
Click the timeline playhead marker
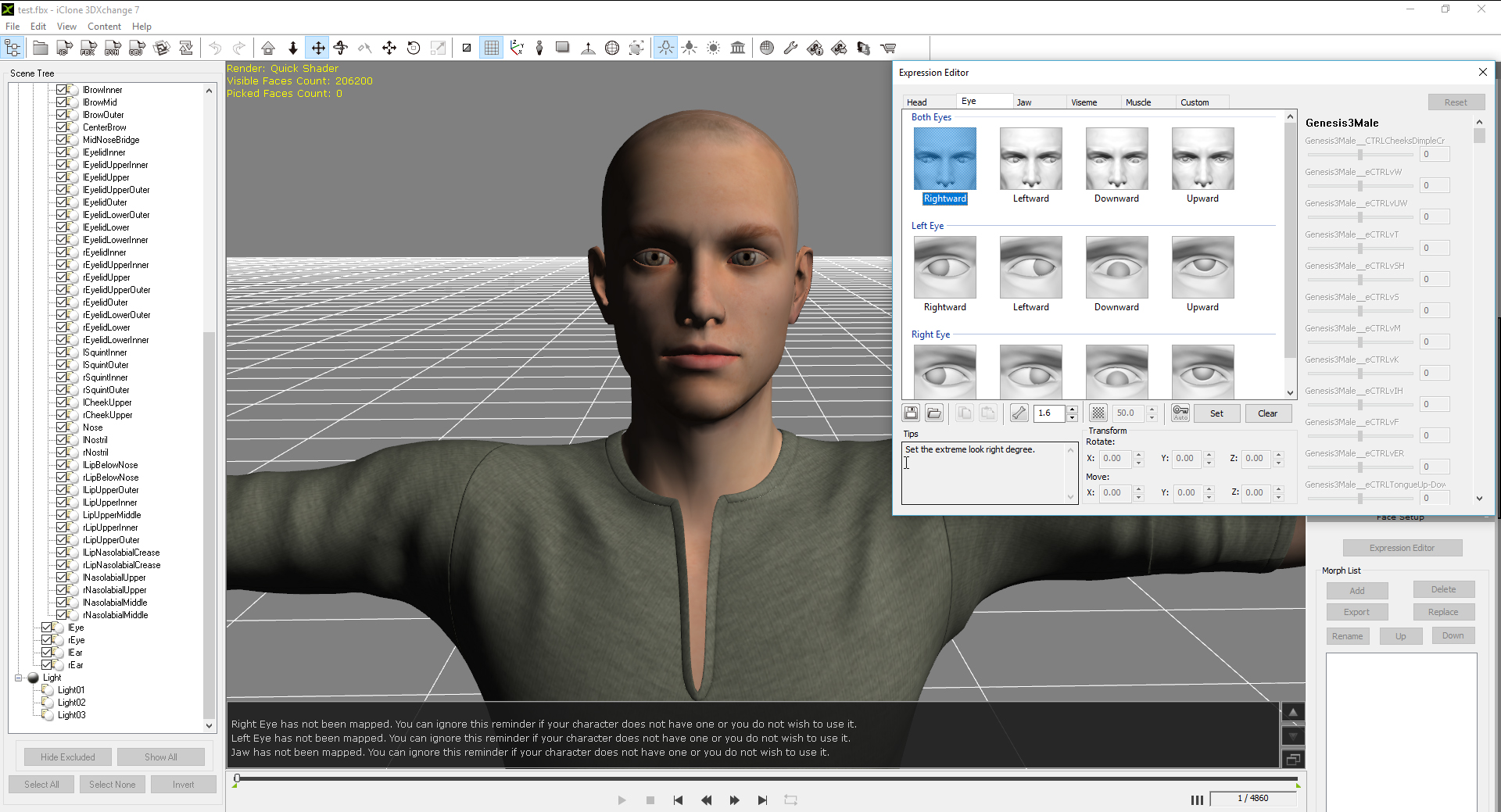click(x=237, y=778)
